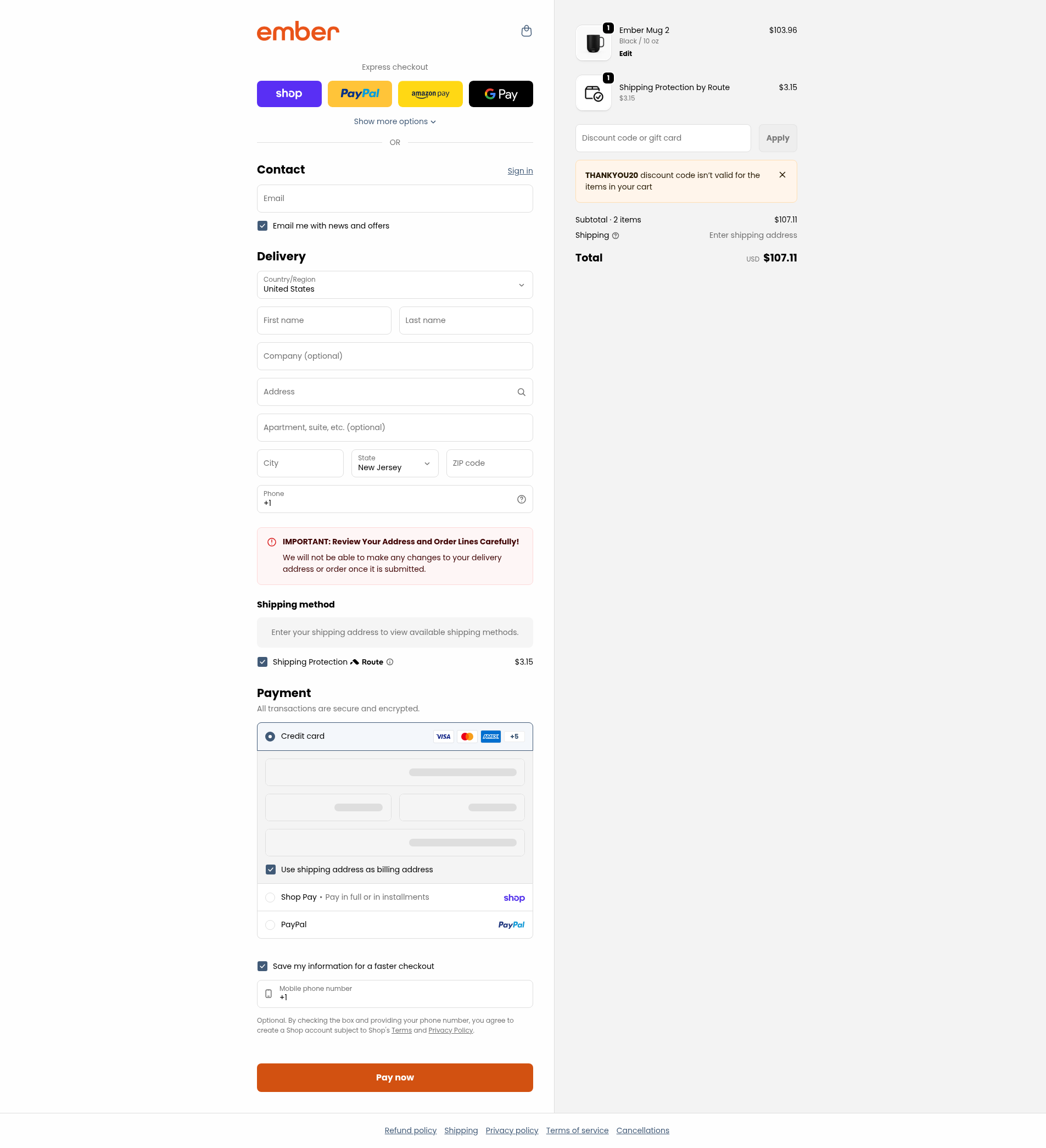The width and height of the screenshot is (1046, 1148).
Task: Click the Discount code or gift card field
Action: 663,138
